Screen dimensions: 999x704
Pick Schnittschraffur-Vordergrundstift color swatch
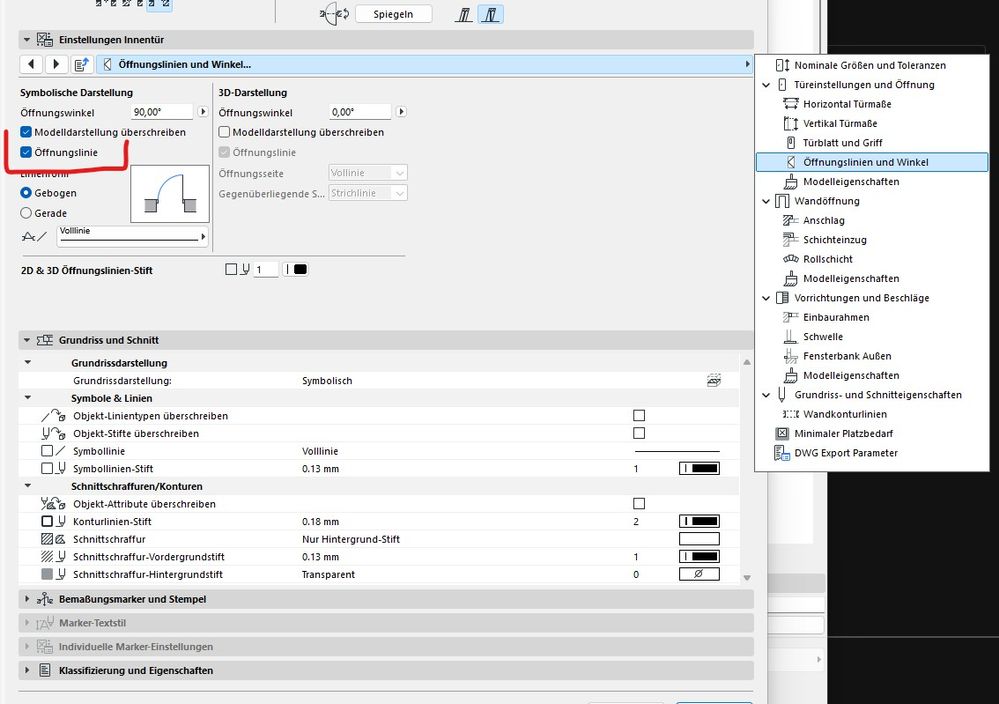coord(699,556)
